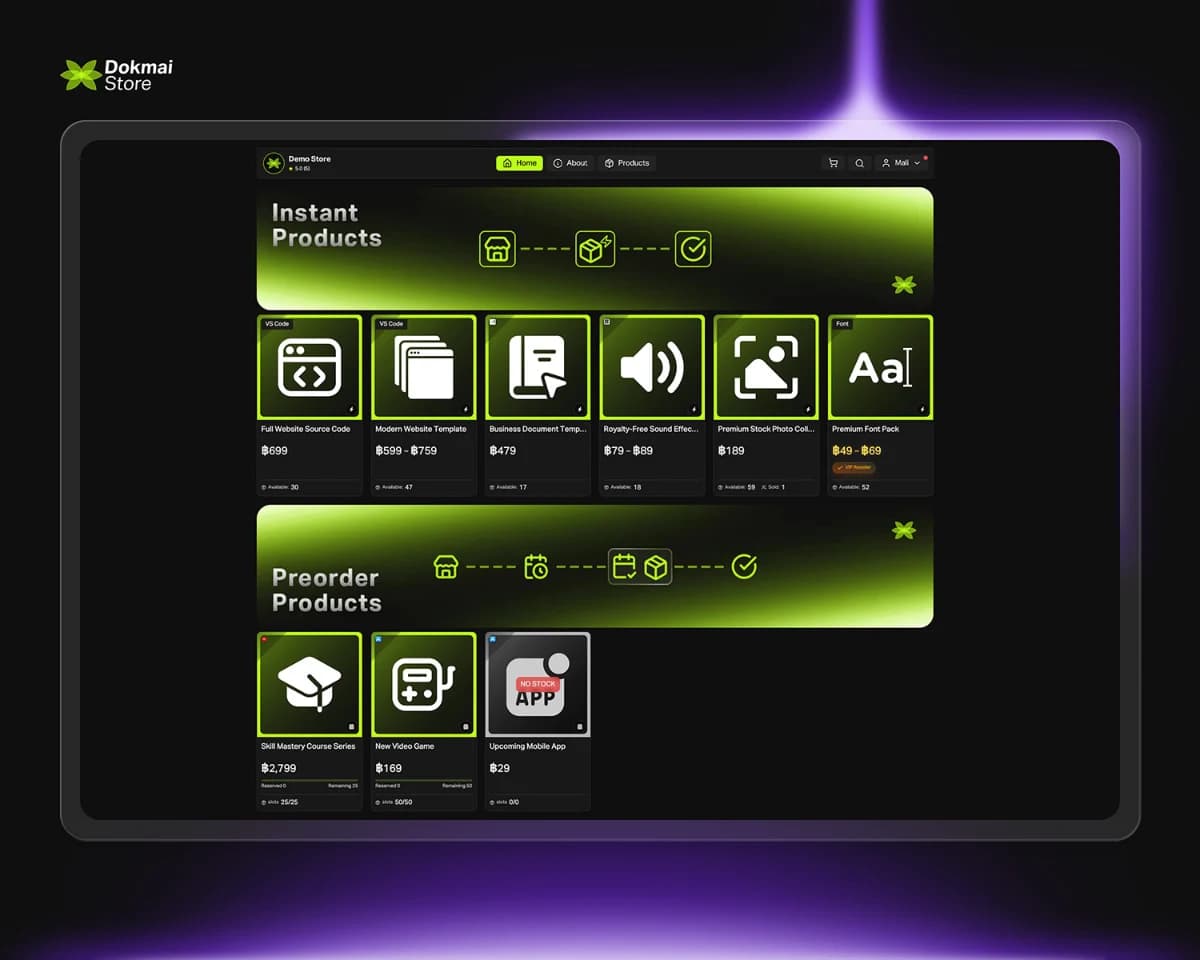Click the search icon in the header

(858, 163)
